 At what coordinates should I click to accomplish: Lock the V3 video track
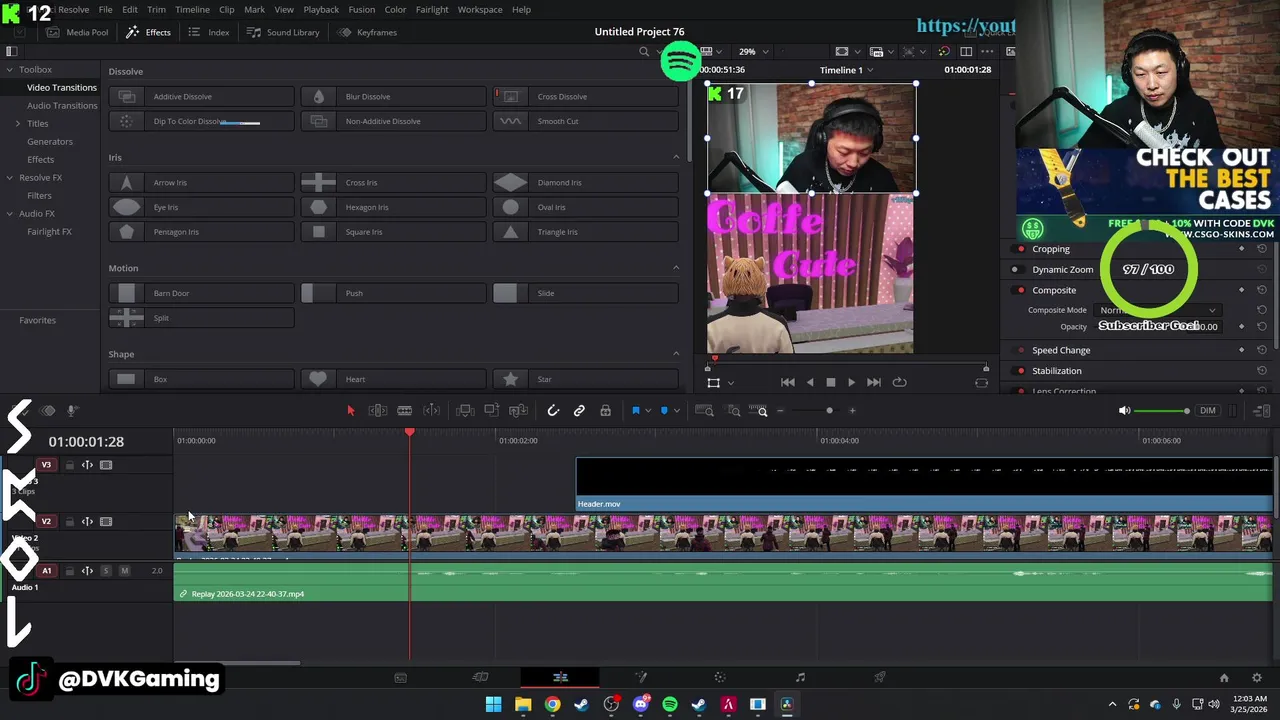click(x=69, y=465)
